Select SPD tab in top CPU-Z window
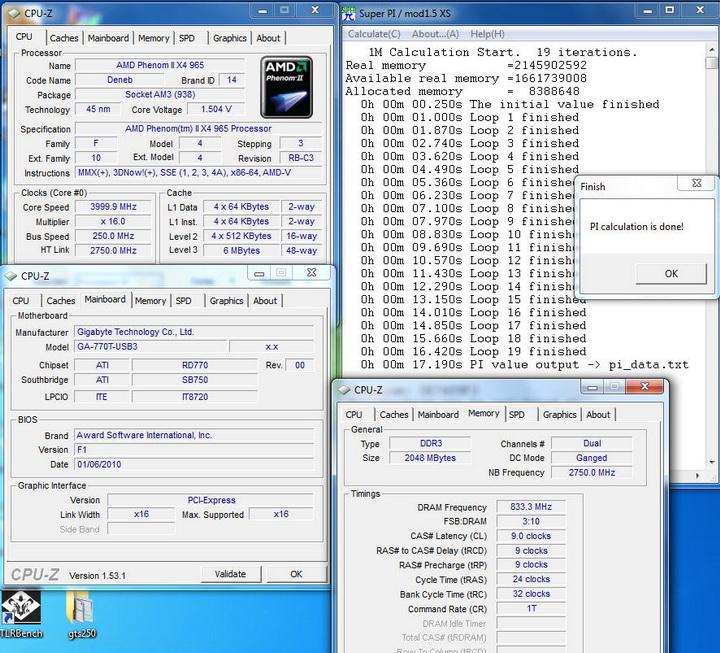The width and height of the screenshot is (720, 653). 186,38
